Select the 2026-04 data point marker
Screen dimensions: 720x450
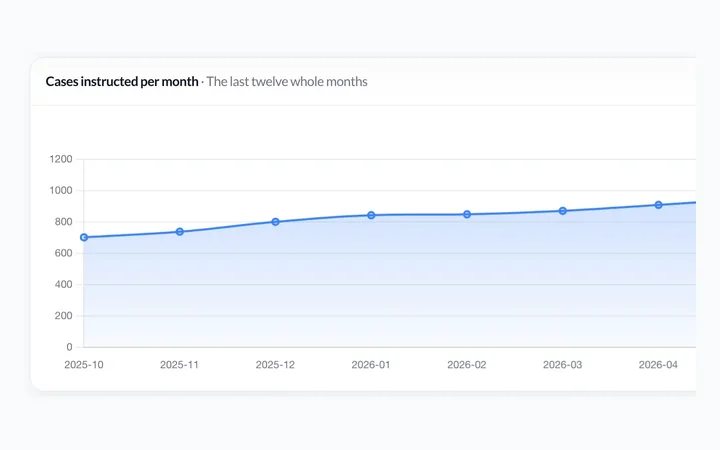(x=658, y=205)
